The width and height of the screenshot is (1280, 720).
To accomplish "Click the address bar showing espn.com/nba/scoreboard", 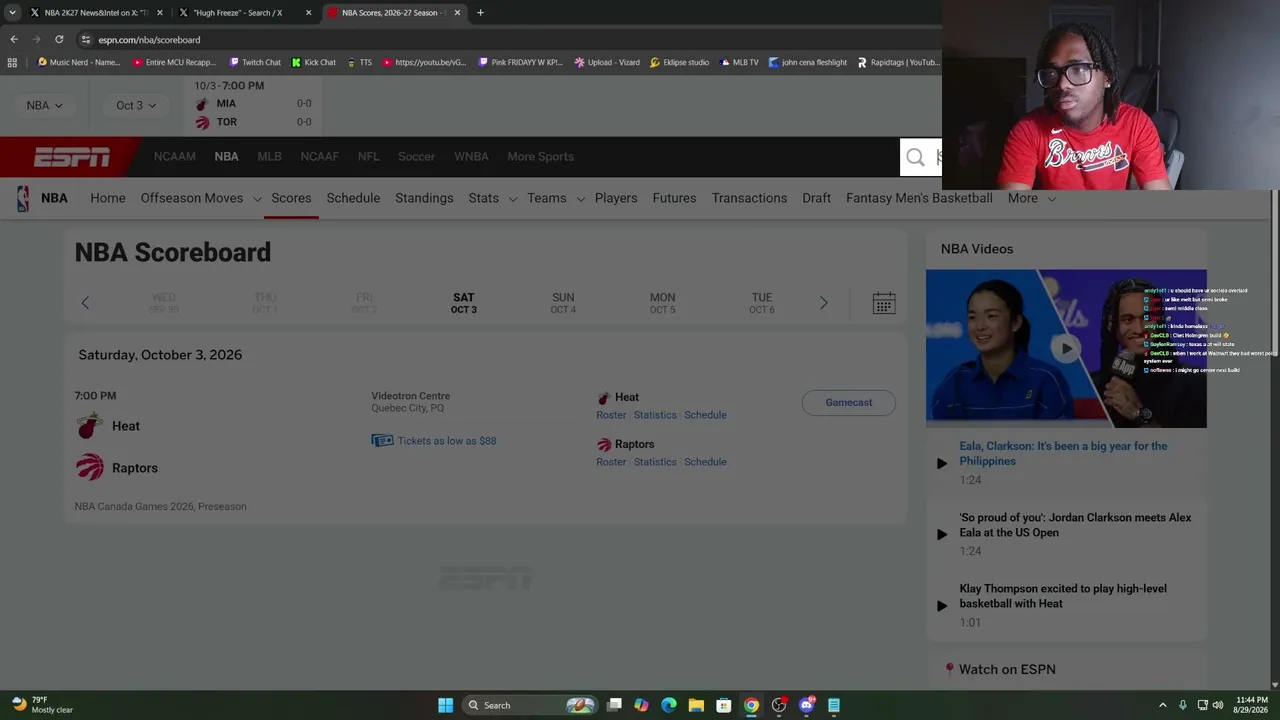I will tap(149, 40).
